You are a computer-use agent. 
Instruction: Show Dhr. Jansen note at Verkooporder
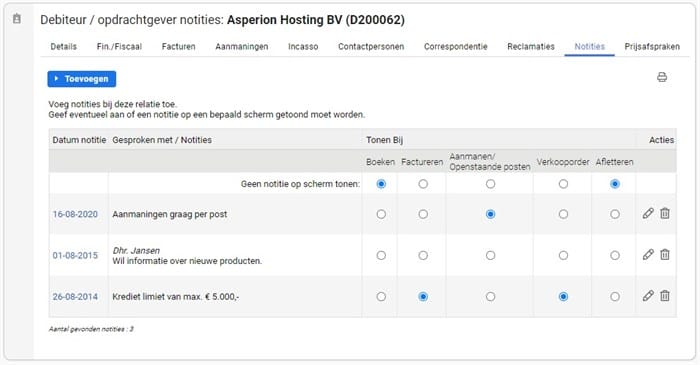(x=563, y=255)
